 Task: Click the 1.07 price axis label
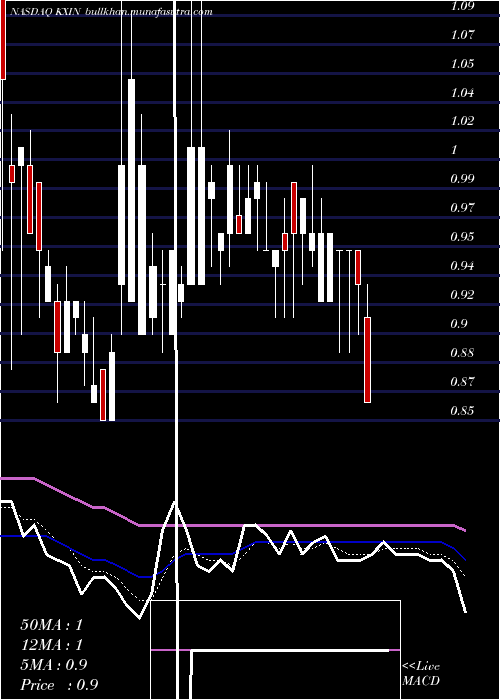click(462, 34)
